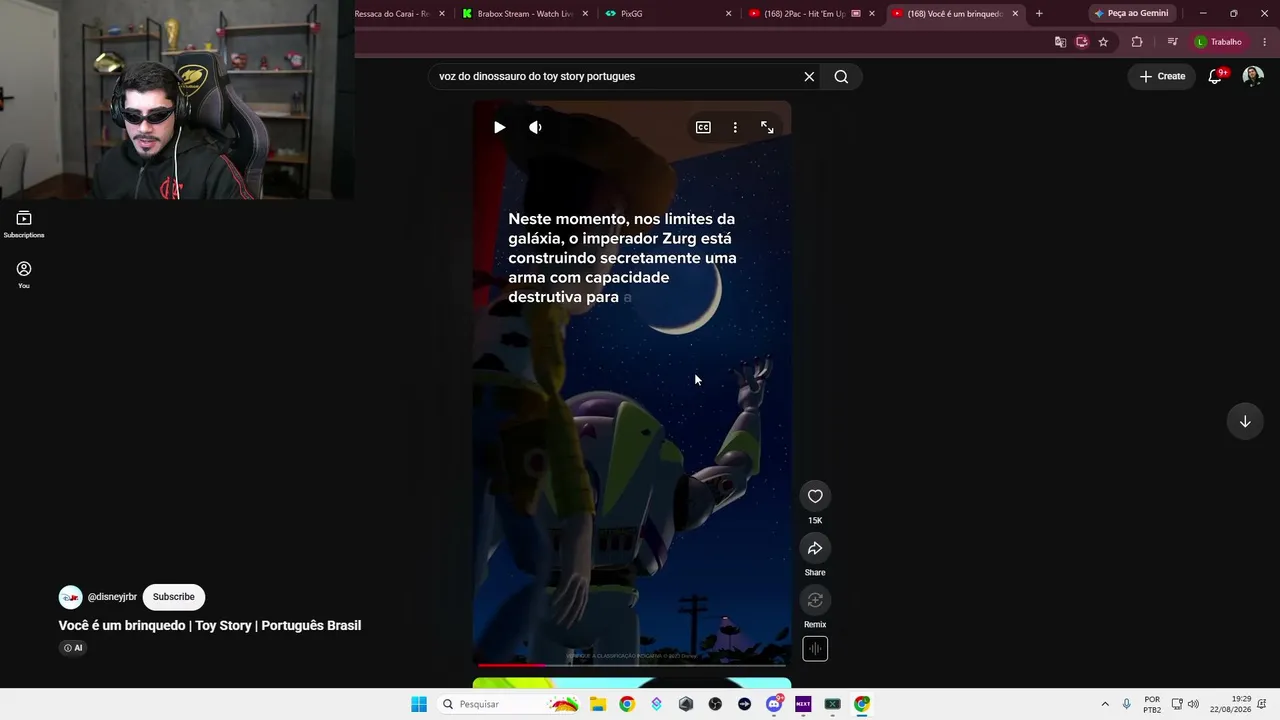
Task: Go to the next short with down arrow
Action: [x=1245, y=421]
